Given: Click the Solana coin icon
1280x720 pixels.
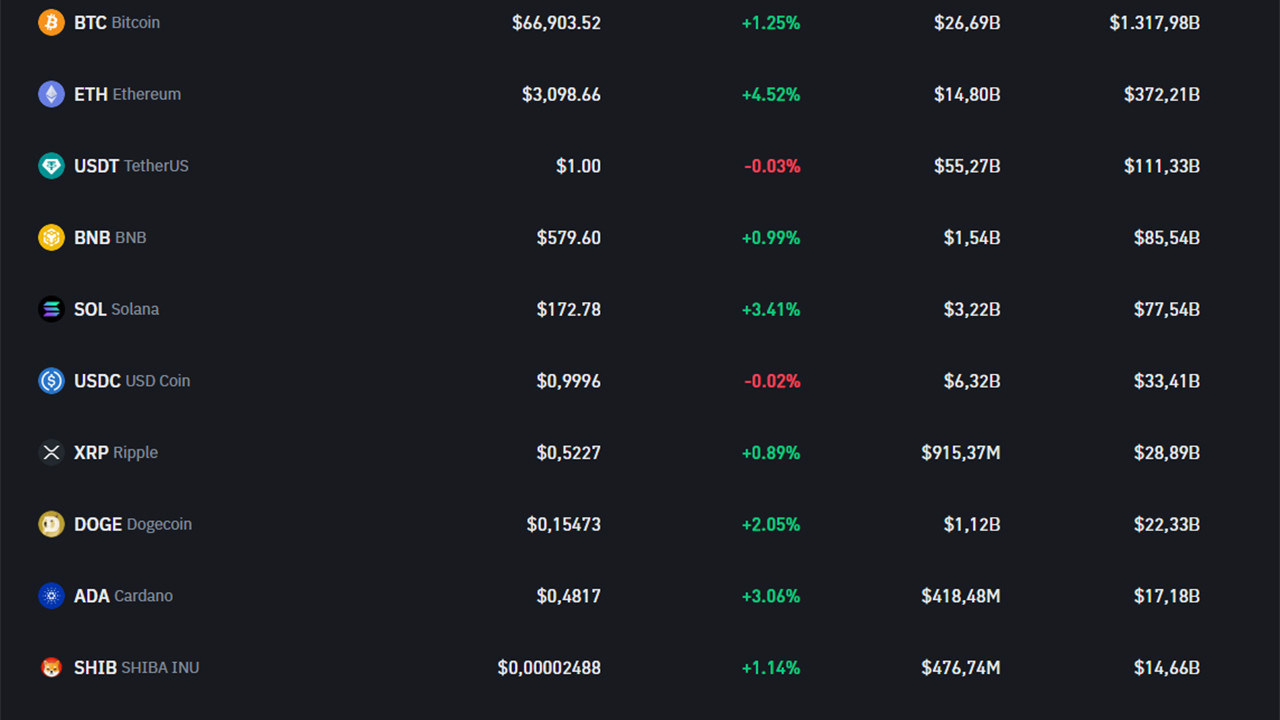Looking at the screenshot, I should tap(51, 309).
